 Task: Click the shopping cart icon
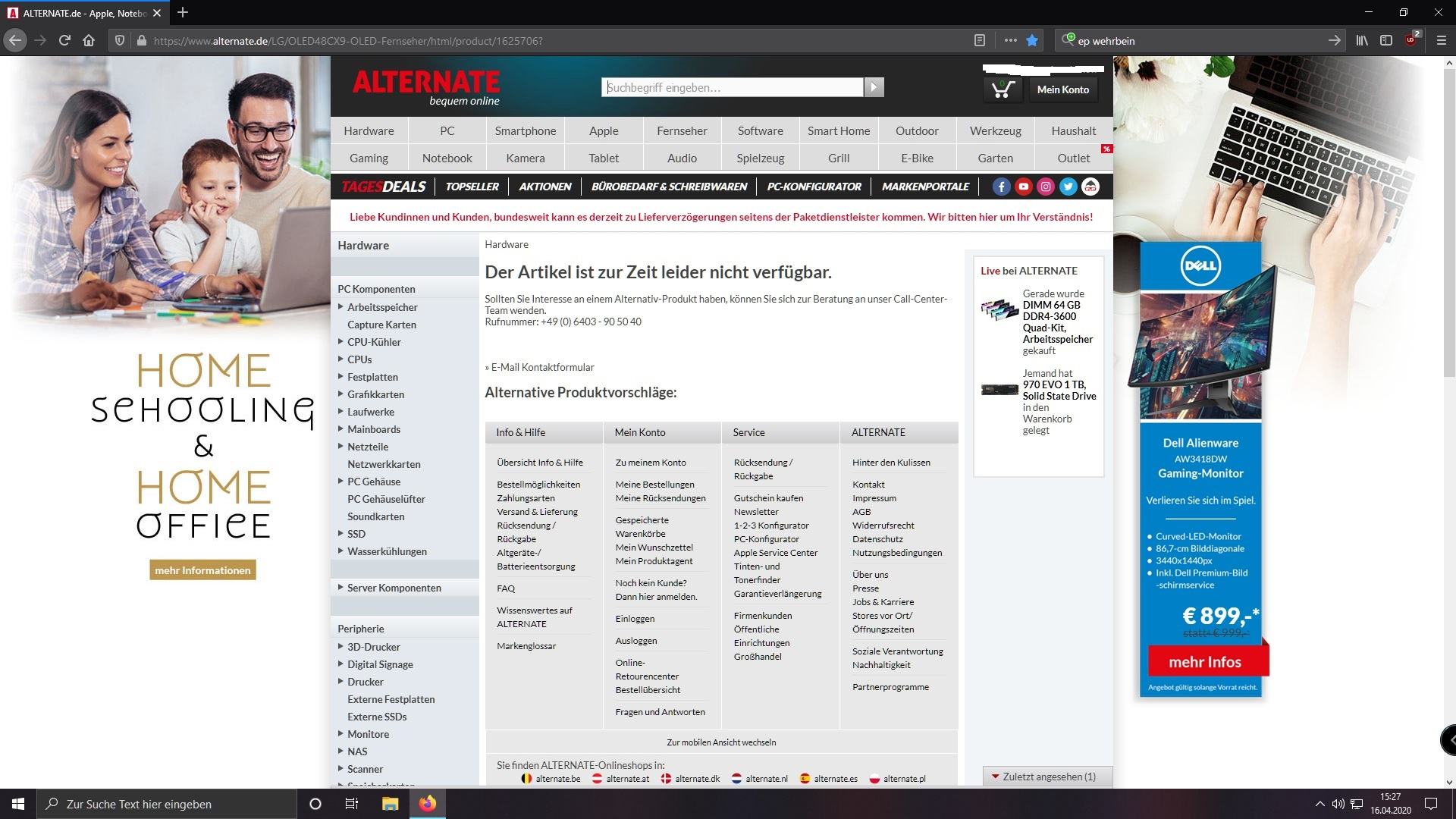[1003, 89]
